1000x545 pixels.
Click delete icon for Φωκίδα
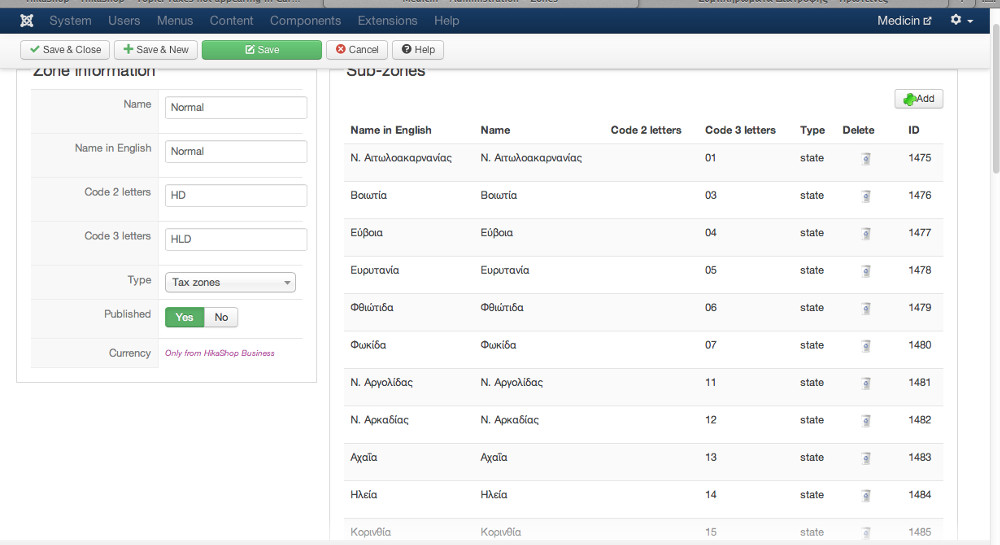[865, 346]
